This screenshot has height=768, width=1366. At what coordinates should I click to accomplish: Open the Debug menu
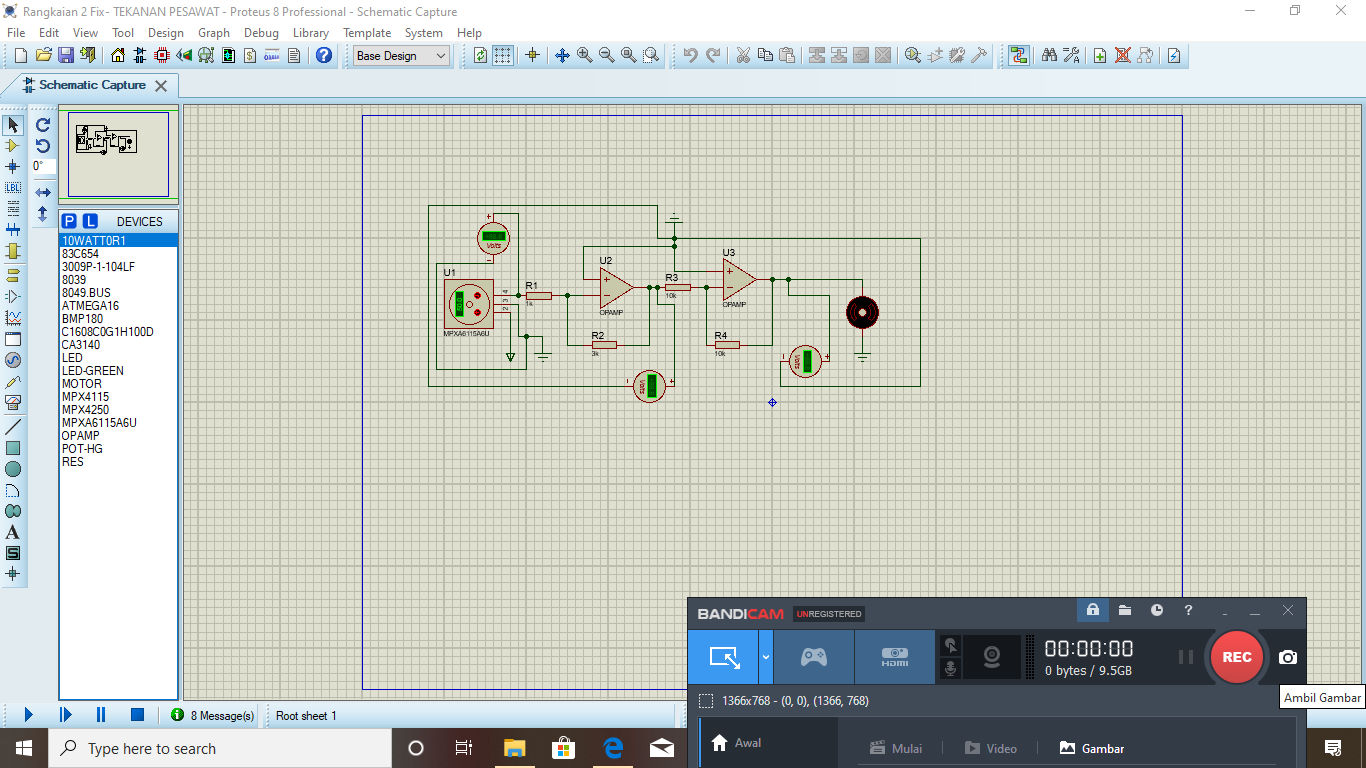[x=261, y=33]
